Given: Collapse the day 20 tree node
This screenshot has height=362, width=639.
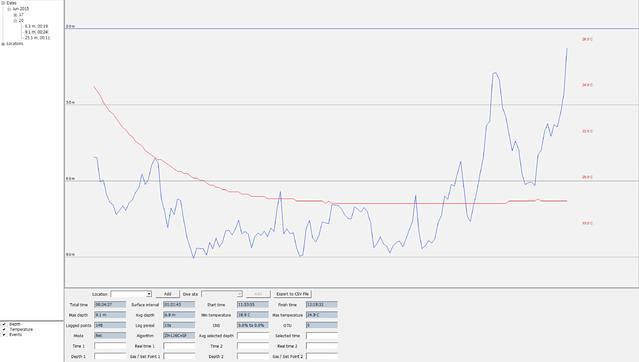Looking at the screenshot, I should tap(15, 20).
